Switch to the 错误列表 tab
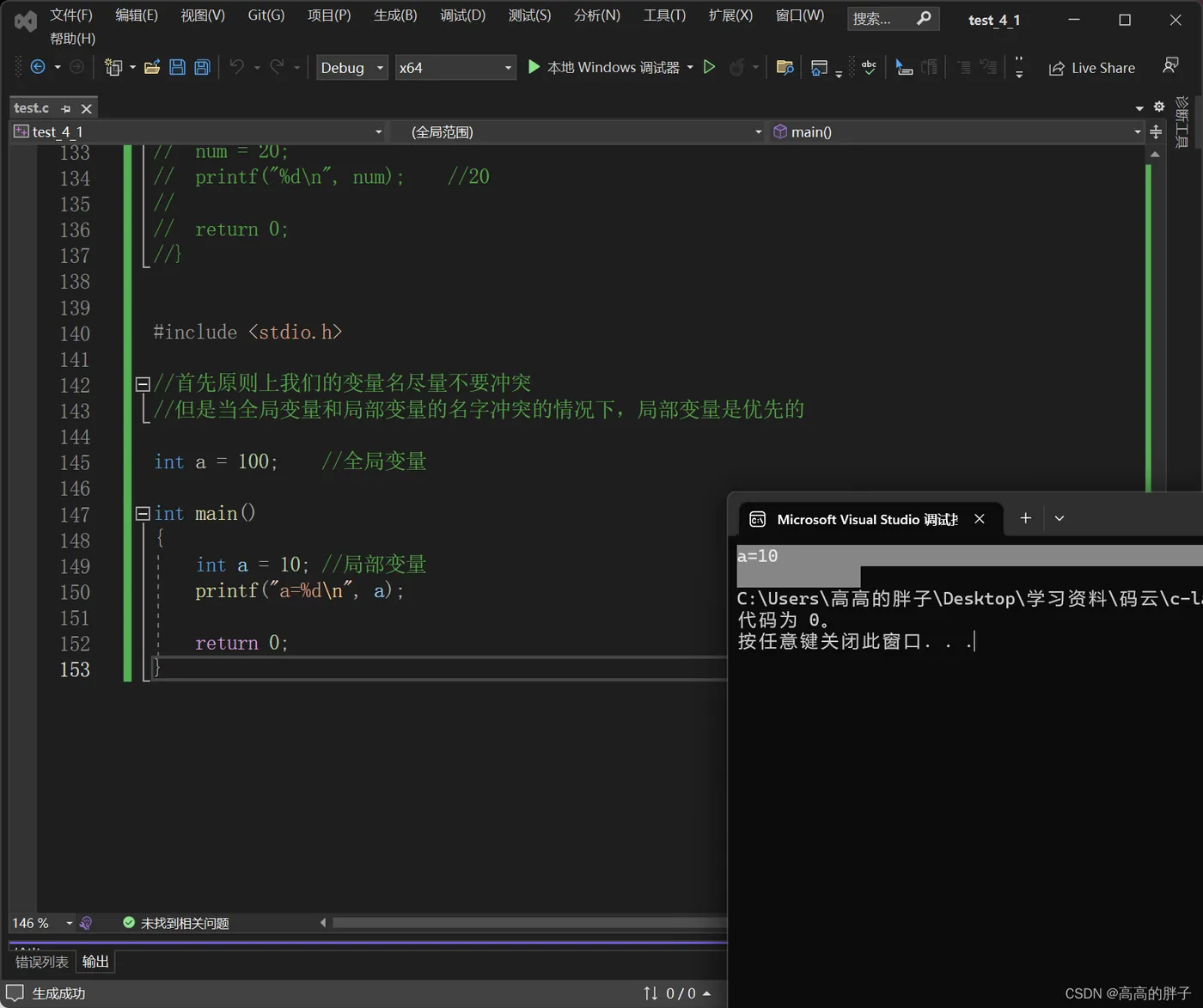 point(42,962)
